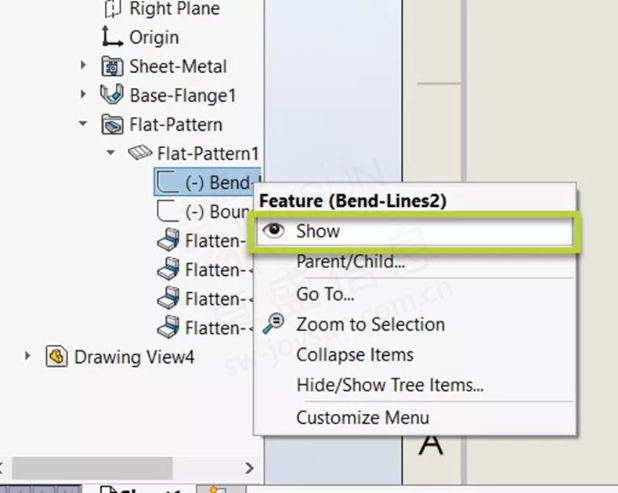Choose Parent/Child... from context menu

point(350,262)
